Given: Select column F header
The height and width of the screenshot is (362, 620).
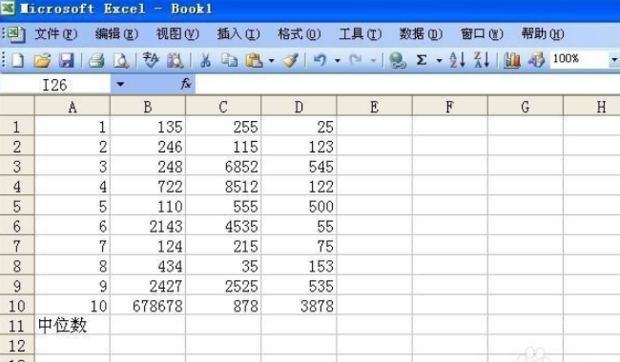Looking at the screenshot, I should point(450,107).
